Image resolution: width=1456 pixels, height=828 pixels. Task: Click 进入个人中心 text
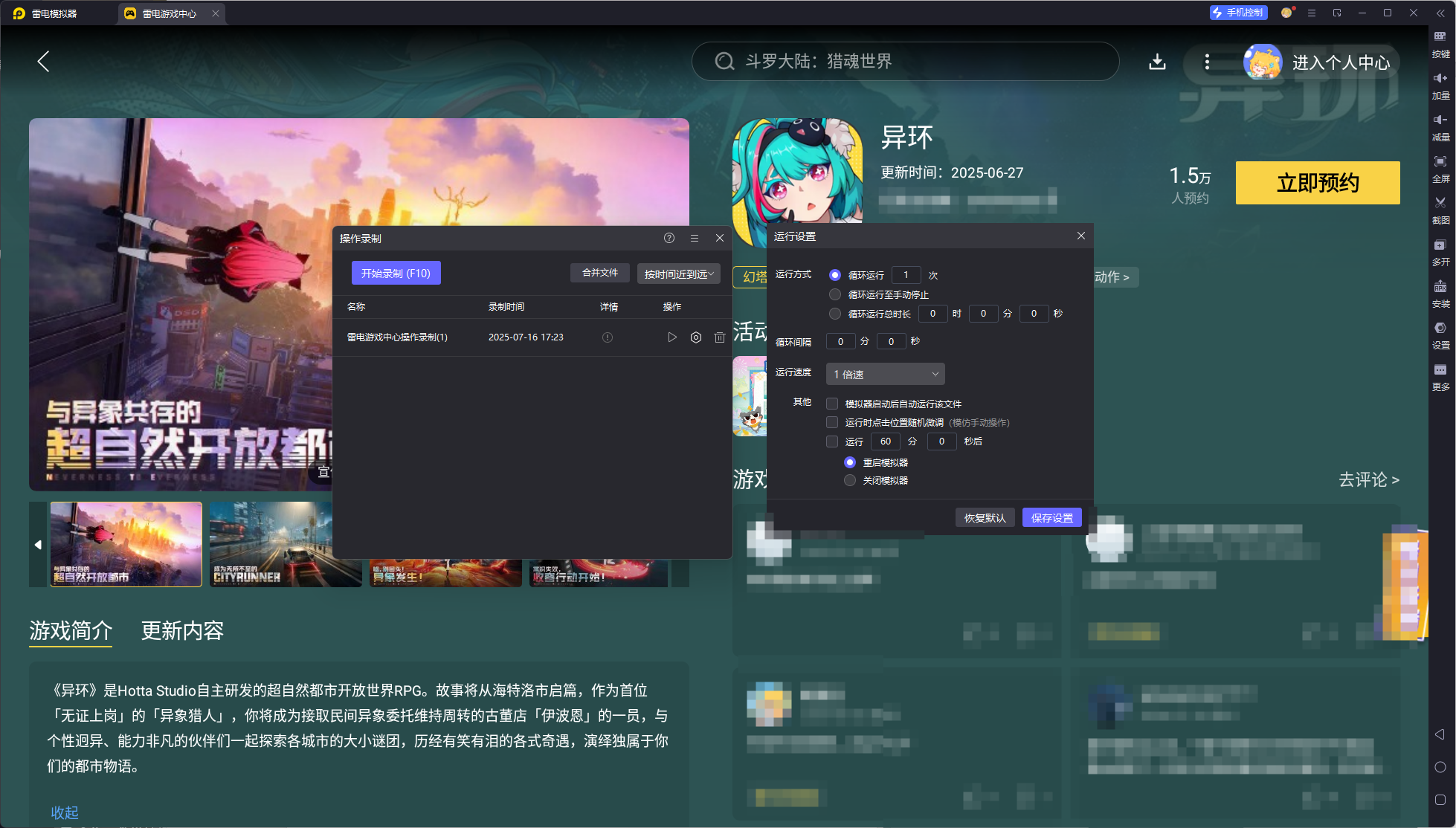pyautogui.click(x=1341, y=62)
